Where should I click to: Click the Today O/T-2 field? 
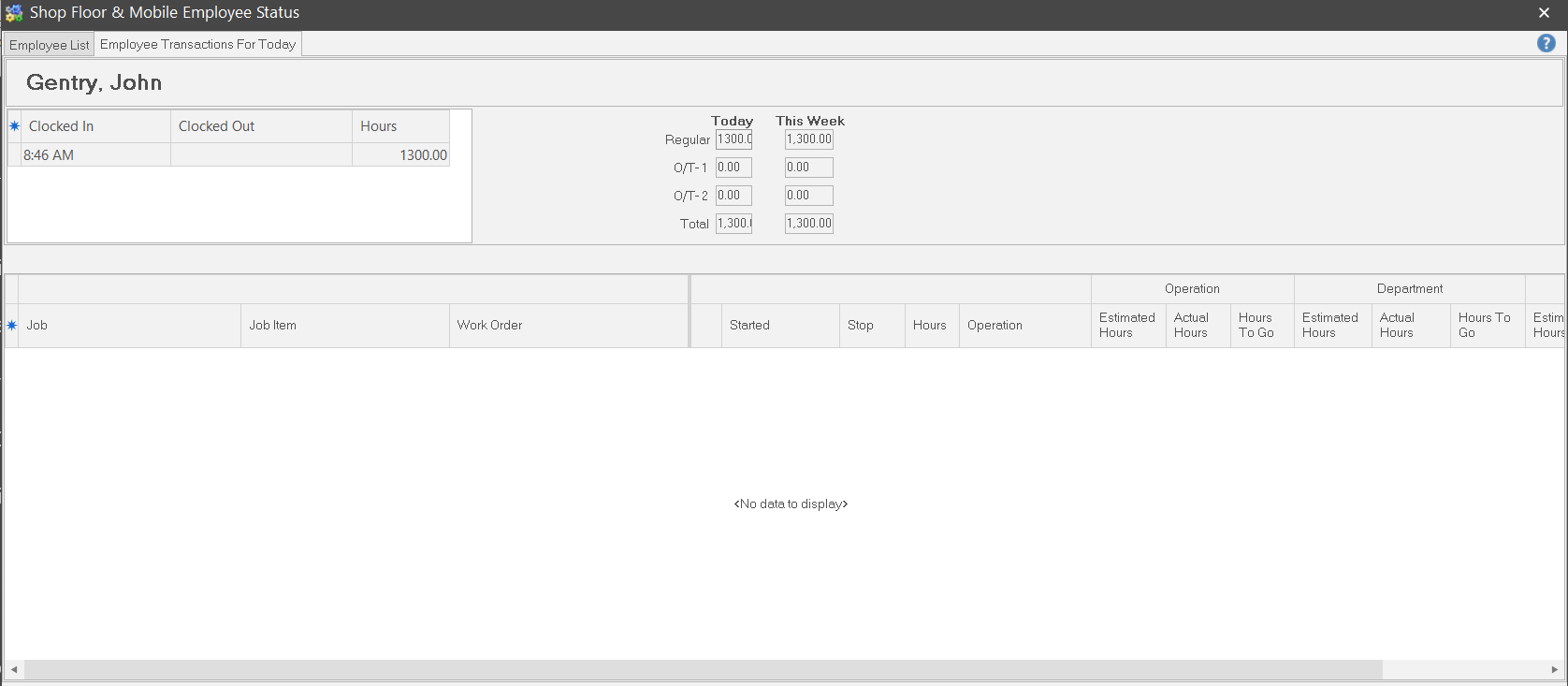click(x=733, y=196)
